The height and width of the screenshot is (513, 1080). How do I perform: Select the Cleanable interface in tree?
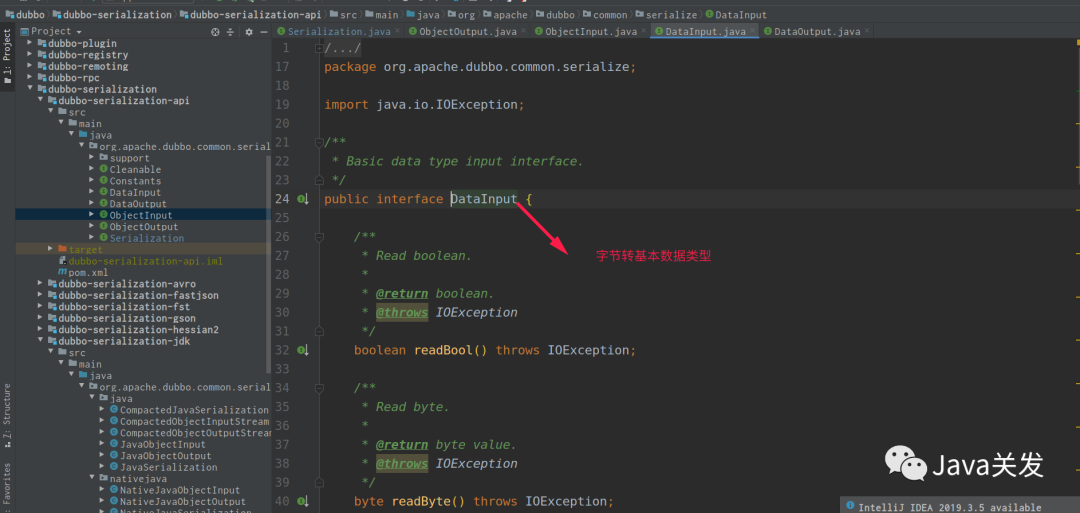pyautogui.click(x=129, y=169)
